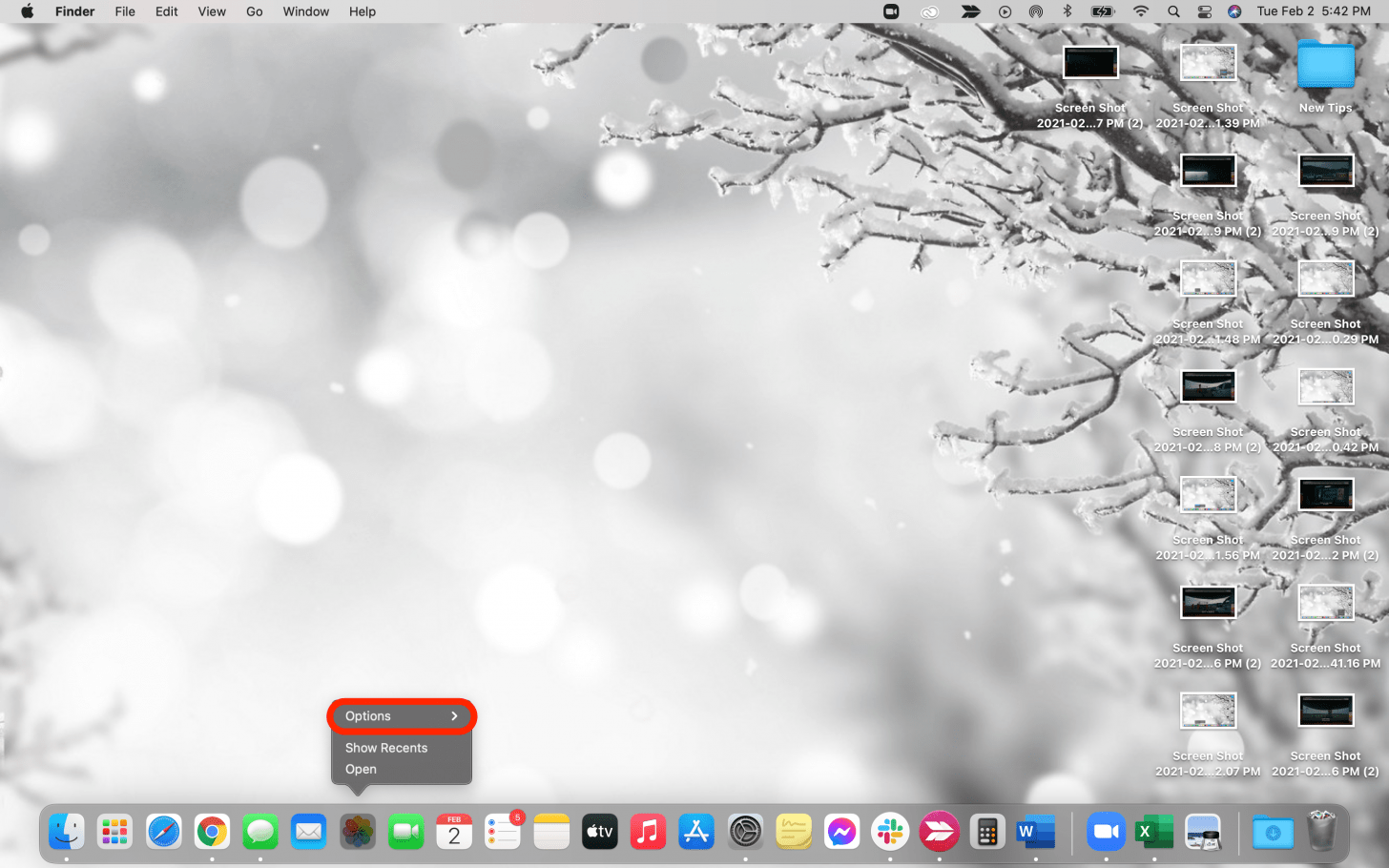Toggle Wi-Fi from the menu bar status icon

[1141, 11]
